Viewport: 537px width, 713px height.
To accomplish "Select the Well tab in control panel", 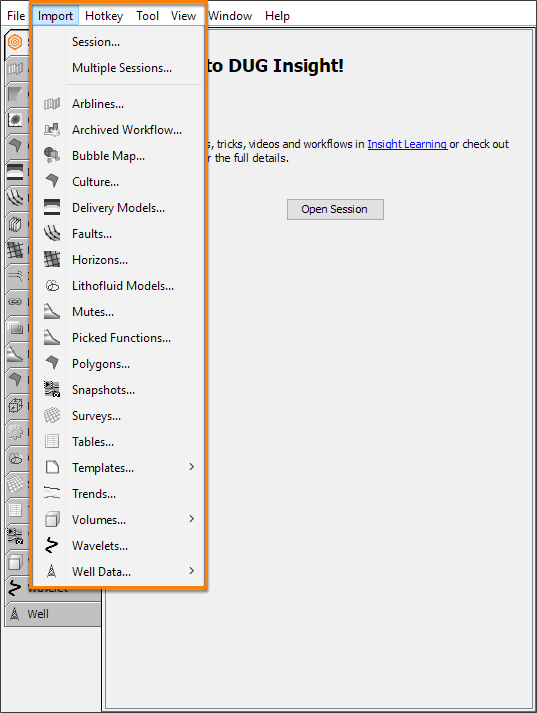I will (53, 614).
